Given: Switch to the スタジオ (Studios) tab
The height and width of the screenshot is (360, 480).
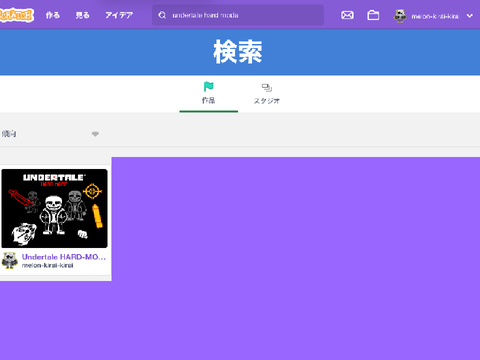Looking at the screenshot, I should pyautogui.click(x=267, y=94).
